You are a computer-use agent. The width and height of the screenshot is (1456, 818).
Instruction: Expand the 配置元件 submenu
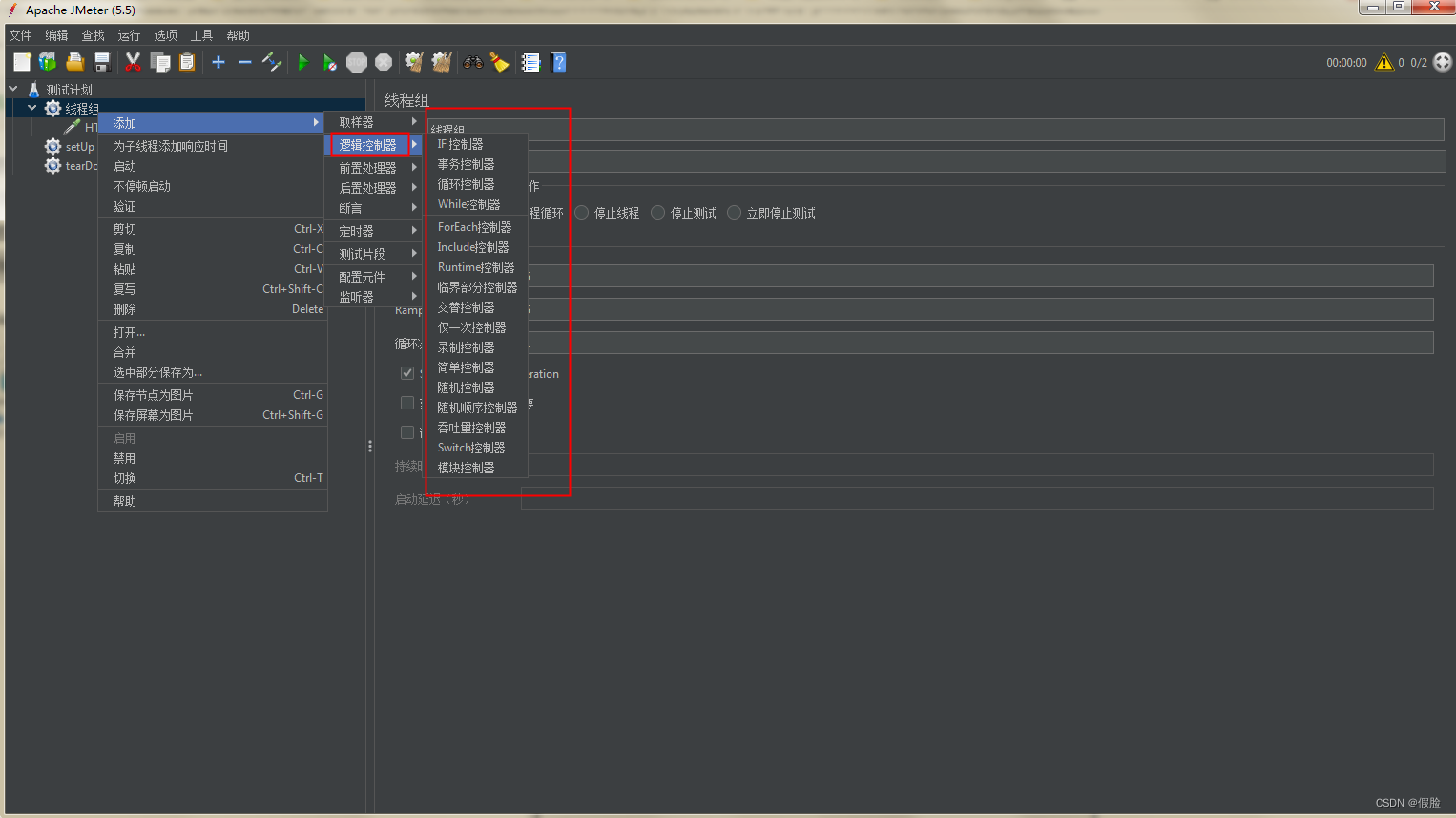coord(374,277)
